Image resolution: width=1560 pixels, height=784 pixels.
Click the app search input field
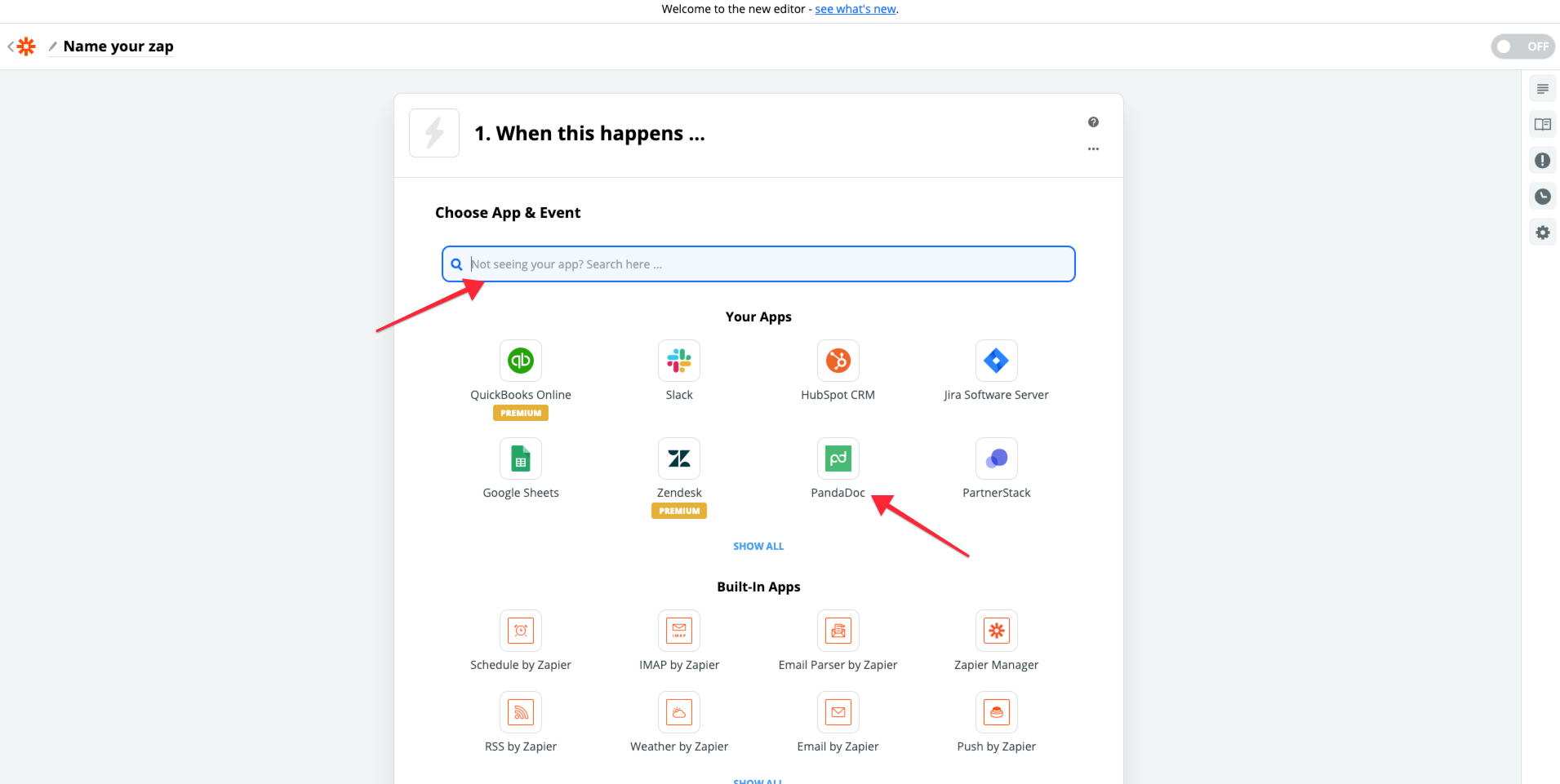(x=758, y=264)
